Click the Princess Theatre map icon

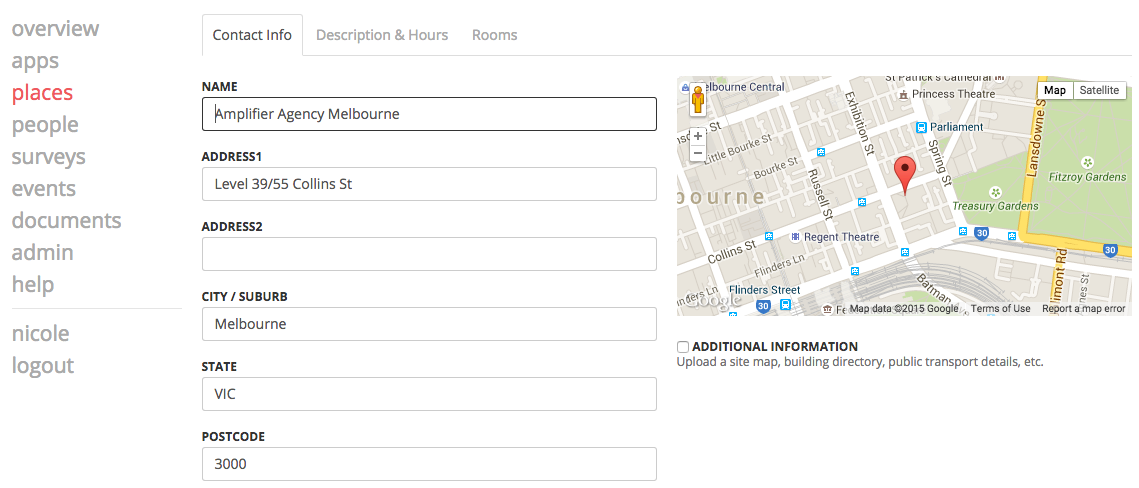click(x=903, y=94)
